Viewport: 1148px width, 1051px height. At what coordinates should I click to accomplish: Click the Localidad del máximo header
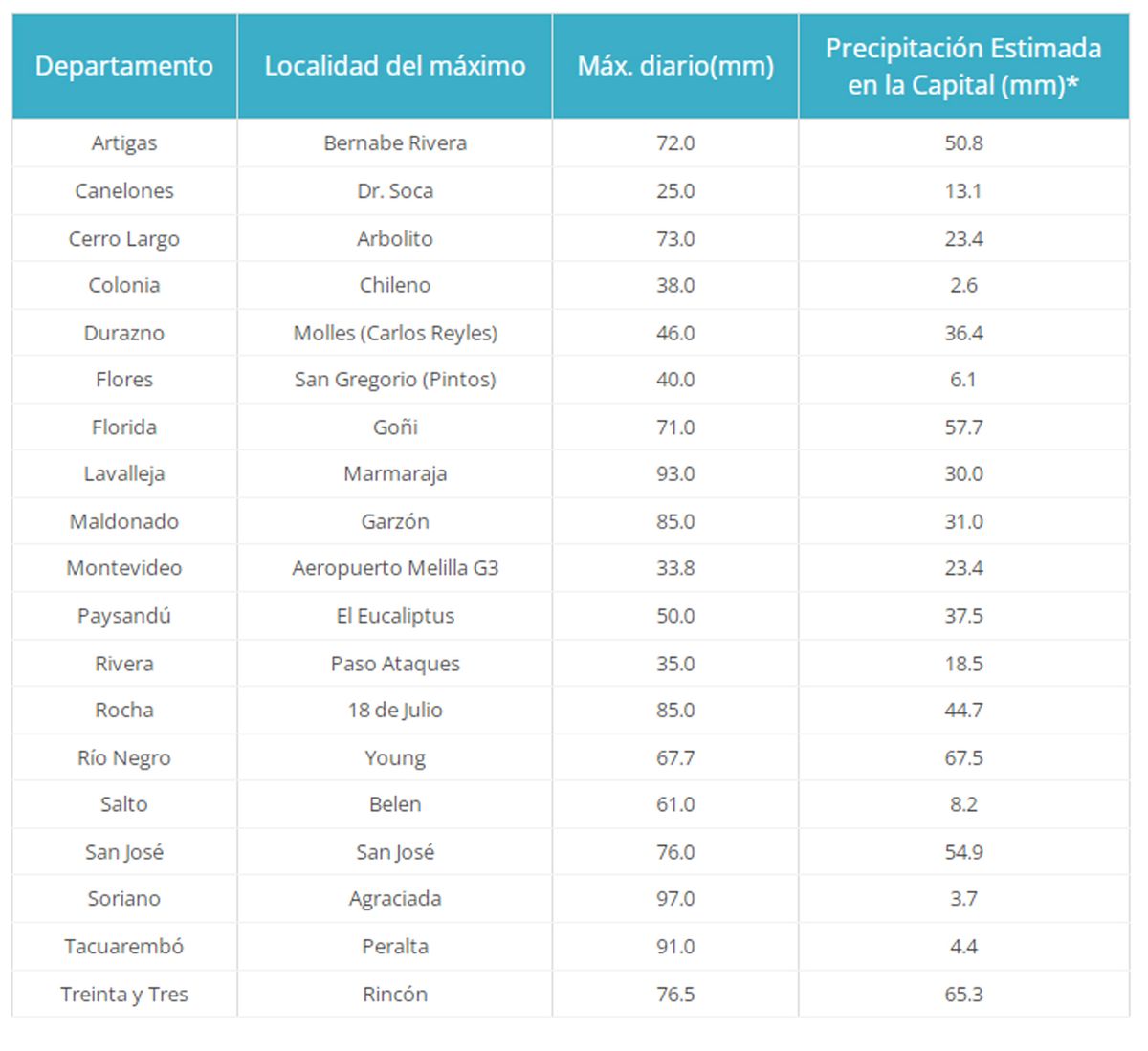(395, 66)
